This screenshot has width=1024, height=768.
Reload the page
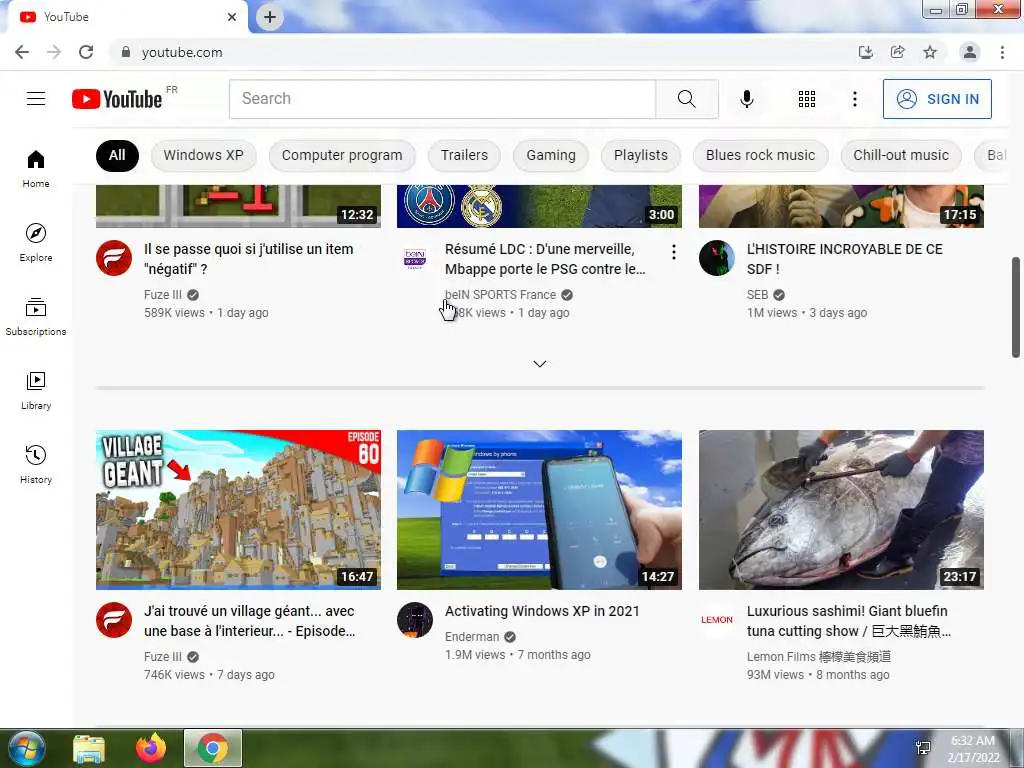click(86, 52)
